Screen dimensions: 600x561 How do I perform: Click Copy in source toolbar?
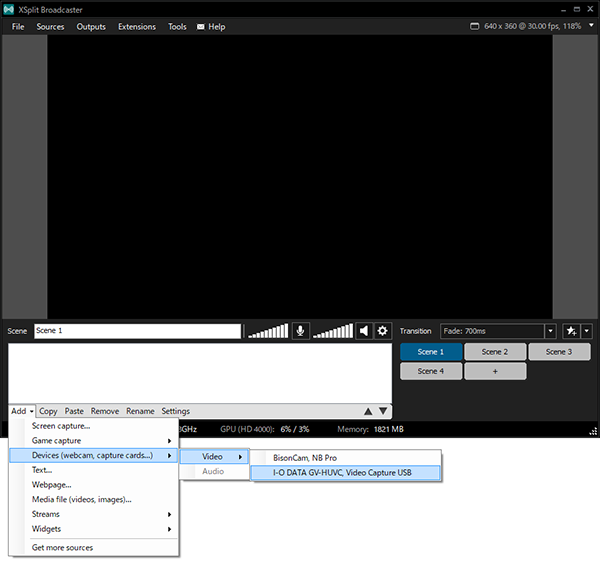pyautogui.click(x=48, y=411)
